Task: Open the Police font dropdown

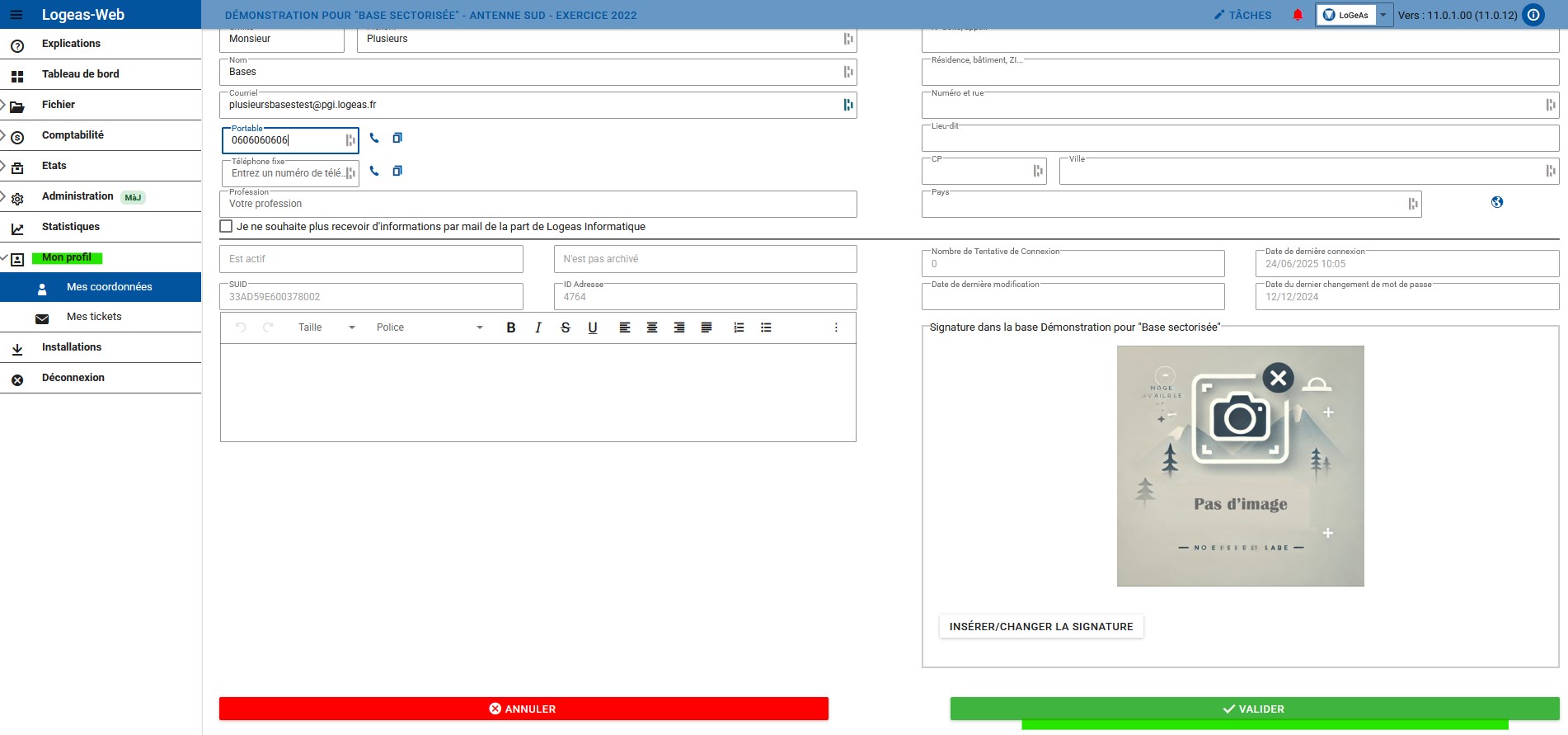Action: [429, 327]
